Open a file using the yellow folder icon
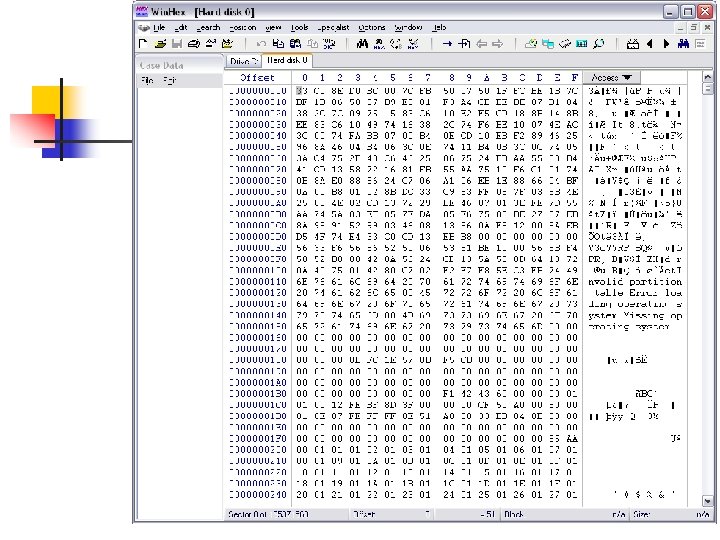 click(x=160, y=44)
